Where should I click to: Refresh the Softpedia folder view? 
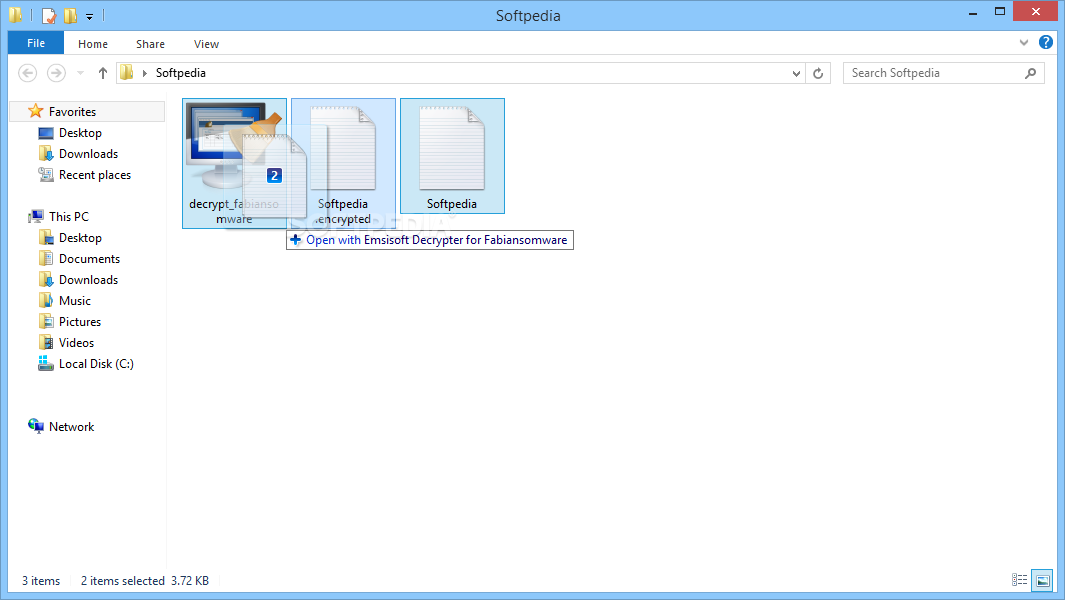coord(818,73)
